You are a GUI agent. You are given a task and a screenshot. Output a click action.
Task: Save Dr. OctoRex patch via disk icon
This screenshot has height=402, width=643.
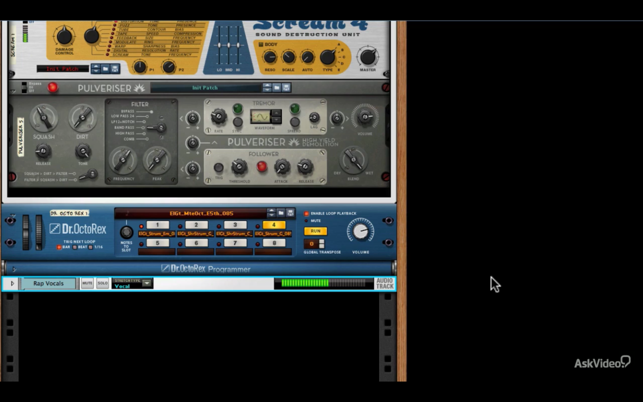pyautogui.click(x=290, y=213)
